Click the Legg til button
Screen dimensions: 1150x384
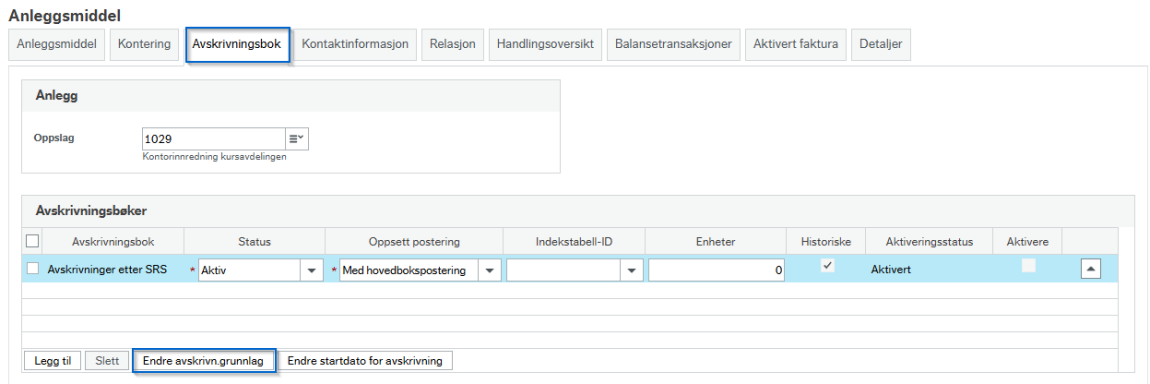(x=53, y=361)
